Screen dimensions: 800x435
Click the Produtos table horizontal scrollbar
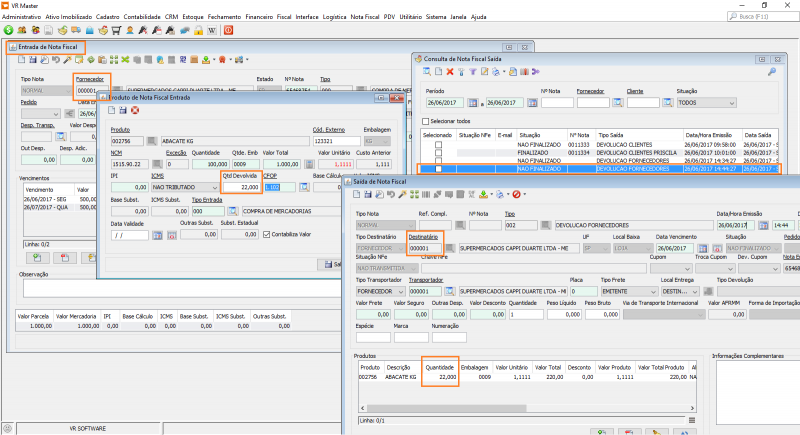[446, 408]
